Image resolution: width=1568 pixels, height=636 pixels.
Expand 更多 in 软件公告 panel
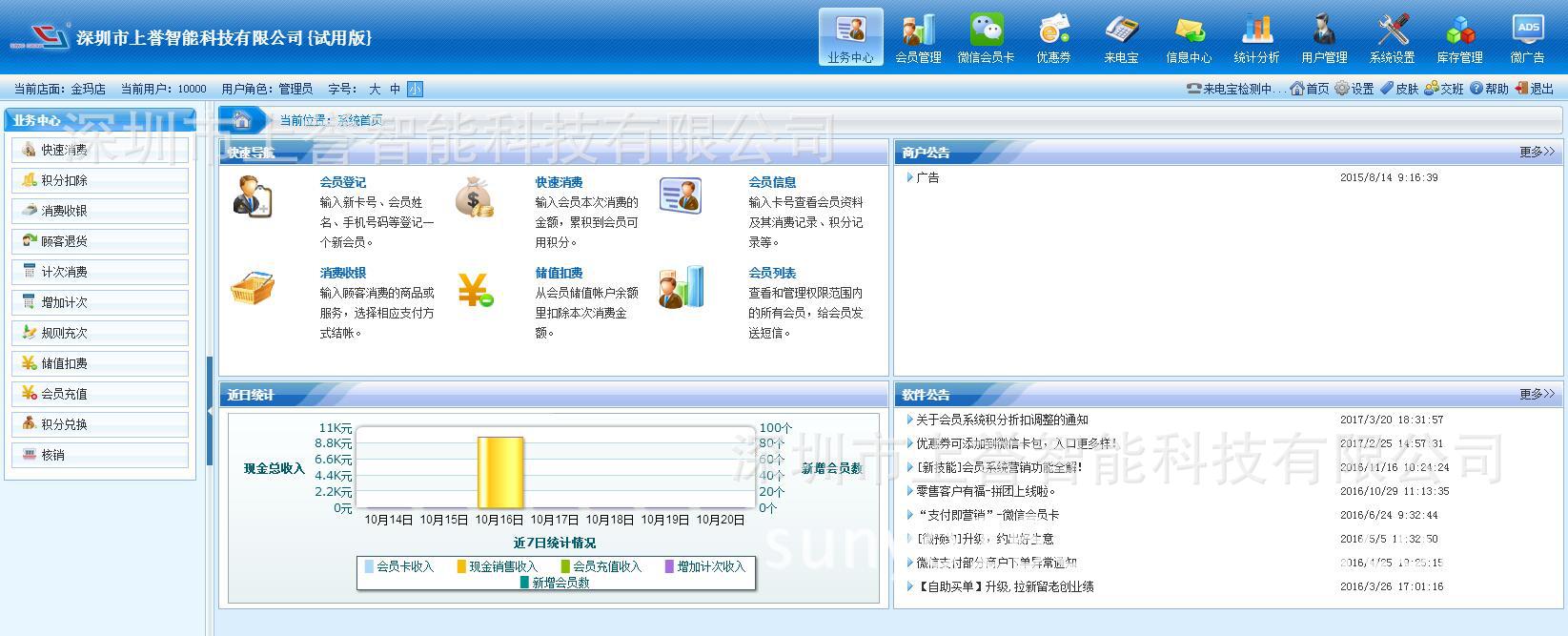click(x=1536, y=395)
